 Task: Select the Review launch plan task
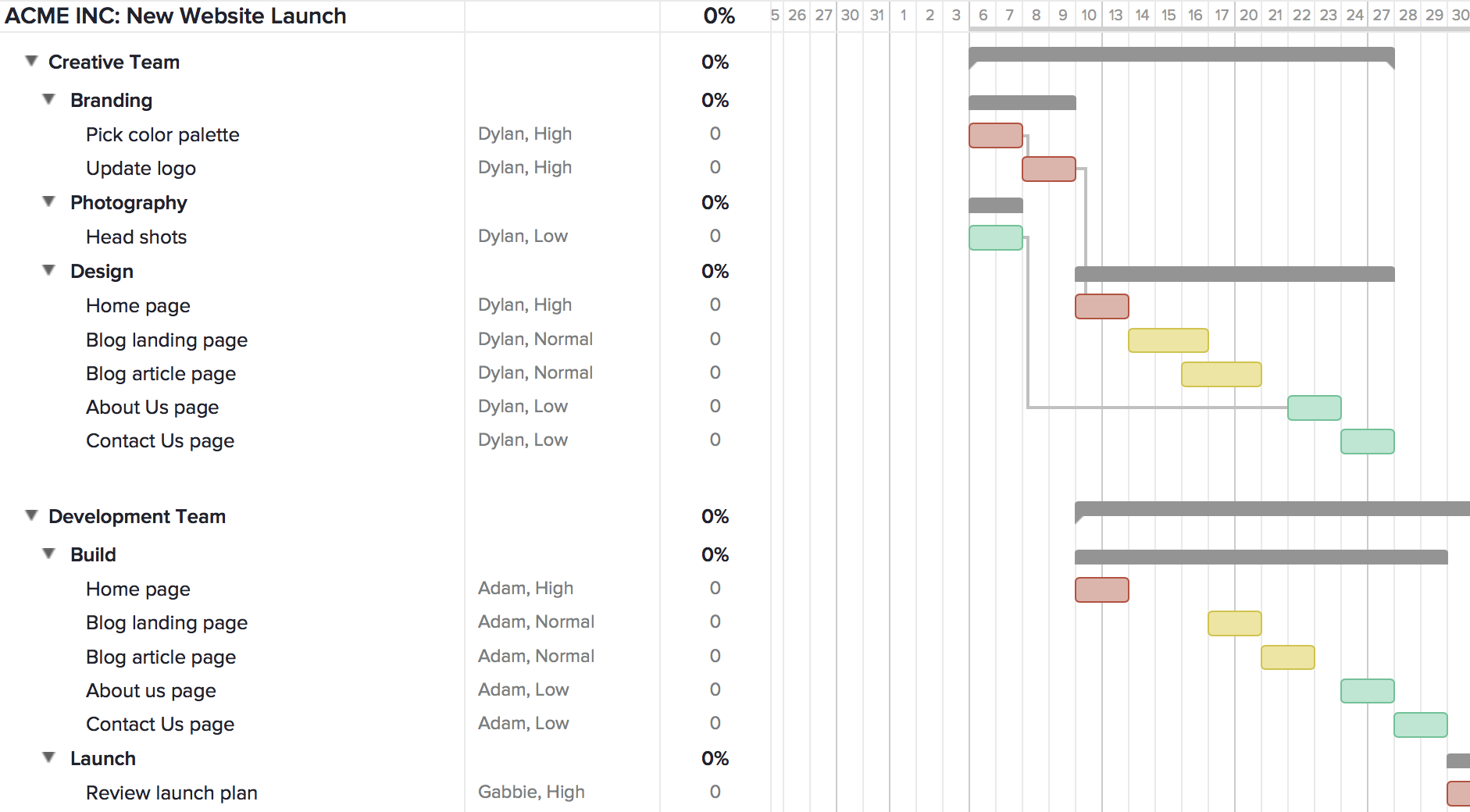tap(171, 792)
